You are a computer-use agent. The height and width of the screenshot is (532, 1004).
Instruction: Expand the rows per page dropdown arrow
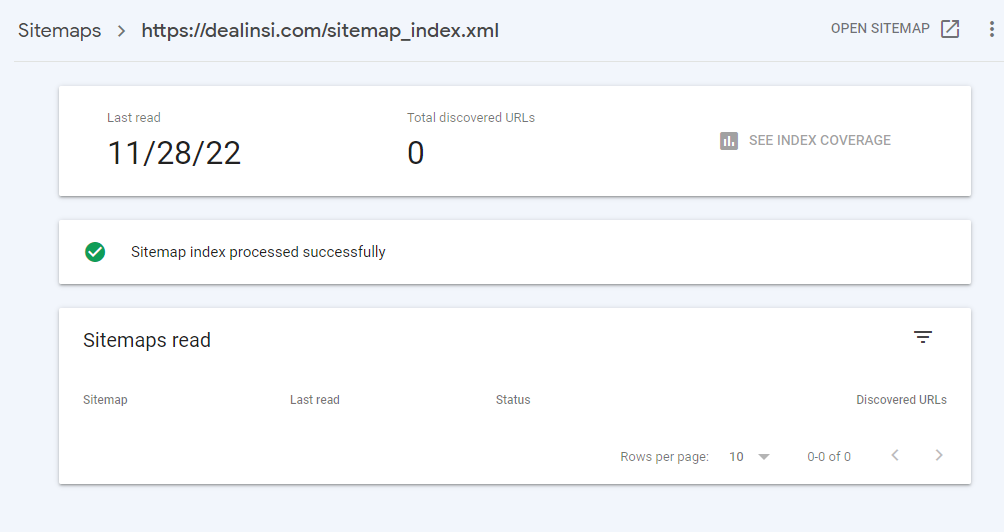click(763, 457)
